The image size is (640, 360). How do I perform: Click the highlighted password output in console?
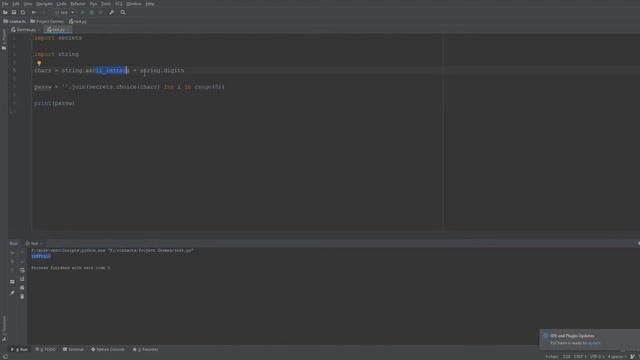(41, 256)
